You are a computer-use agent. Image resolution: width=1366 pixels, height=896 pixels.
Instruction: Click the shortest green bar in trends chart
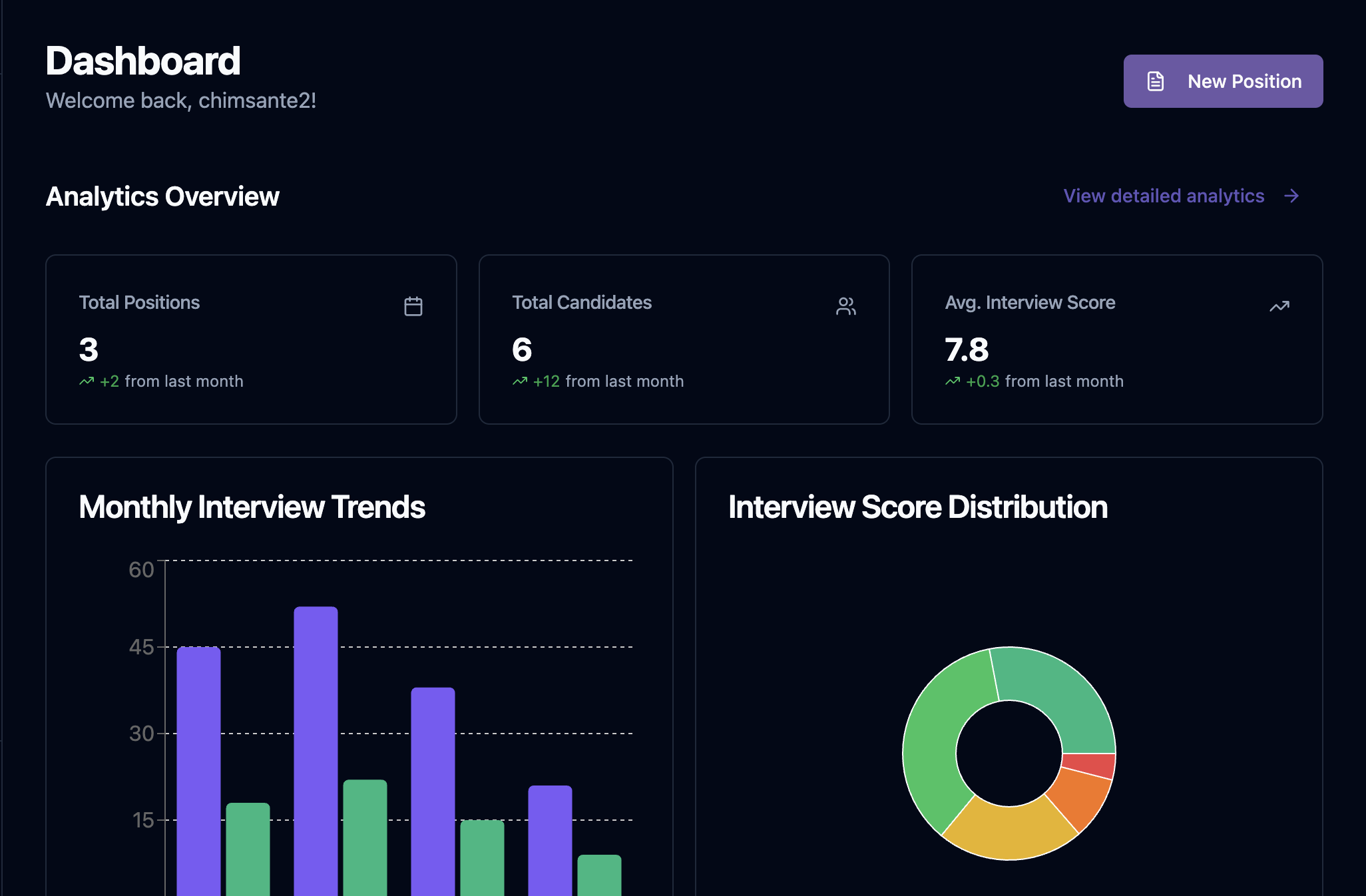[x=599, y=875]
